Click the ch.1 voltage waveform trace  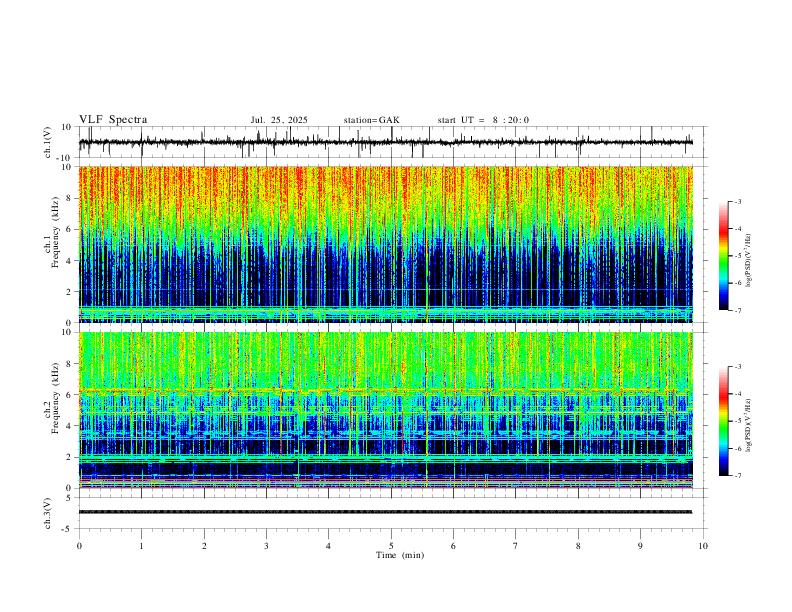[x=385, y=142]
